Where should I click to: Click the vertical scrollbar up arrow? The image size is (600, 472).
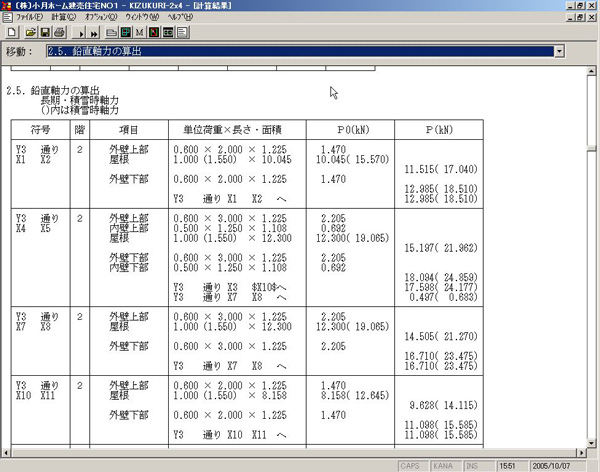(x=591, y=72)
